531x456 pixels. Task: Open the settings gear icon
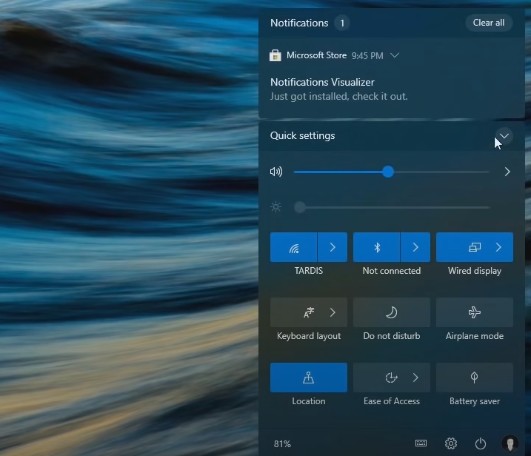click(x=451, y=443)
